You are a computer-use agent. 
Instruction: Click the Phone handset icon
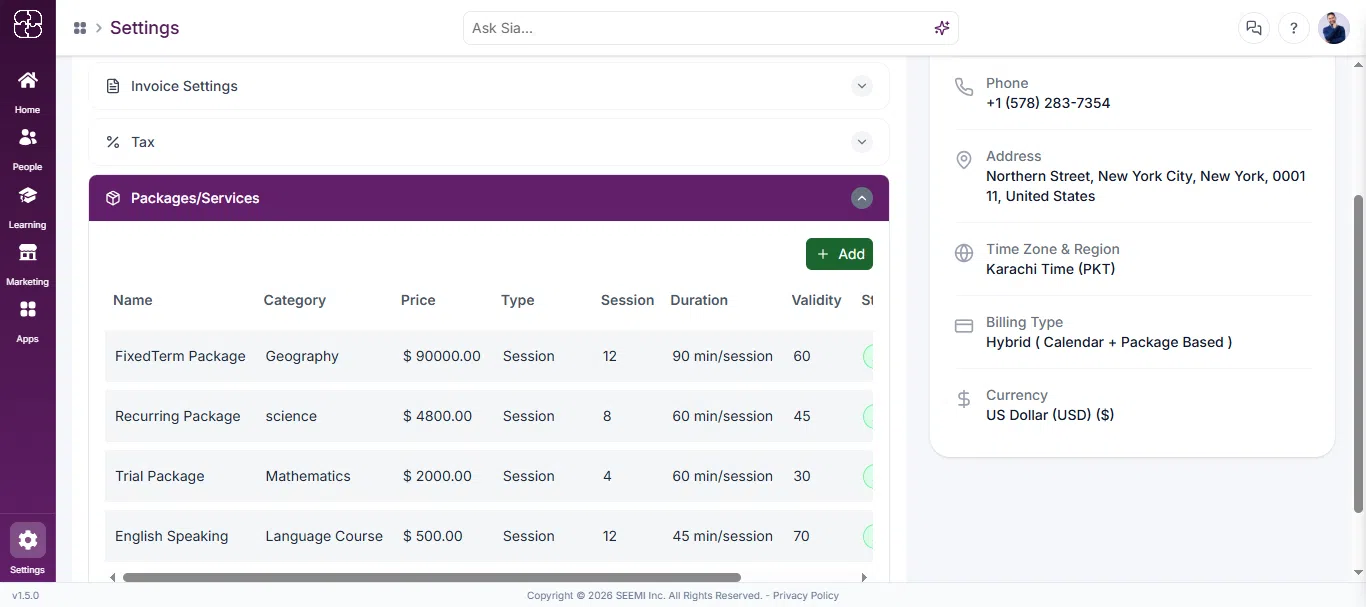coord(964,87)
